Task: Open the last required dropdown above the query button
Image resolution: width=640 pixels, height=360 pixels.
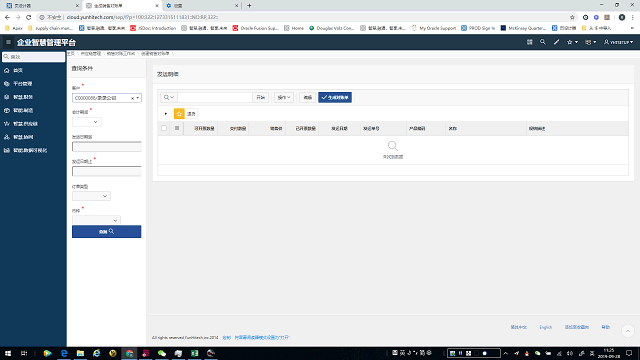Action: pos(96,220)
